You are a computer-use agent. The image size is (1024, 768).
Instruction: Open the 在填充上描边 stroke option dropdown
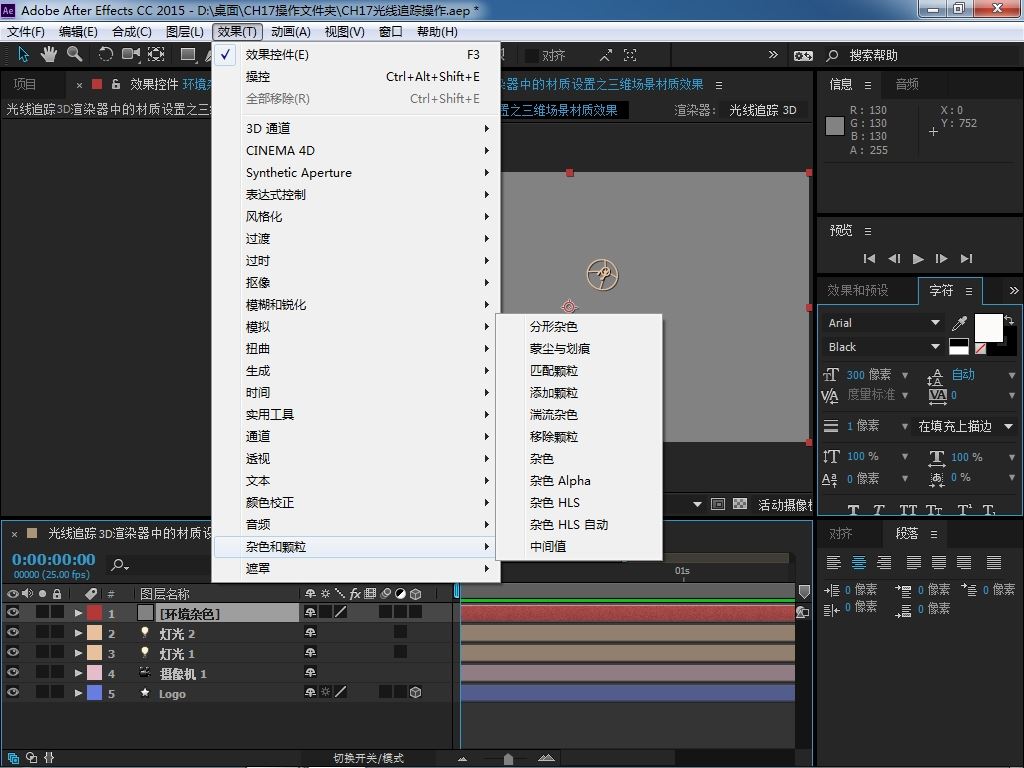(965, 426)
